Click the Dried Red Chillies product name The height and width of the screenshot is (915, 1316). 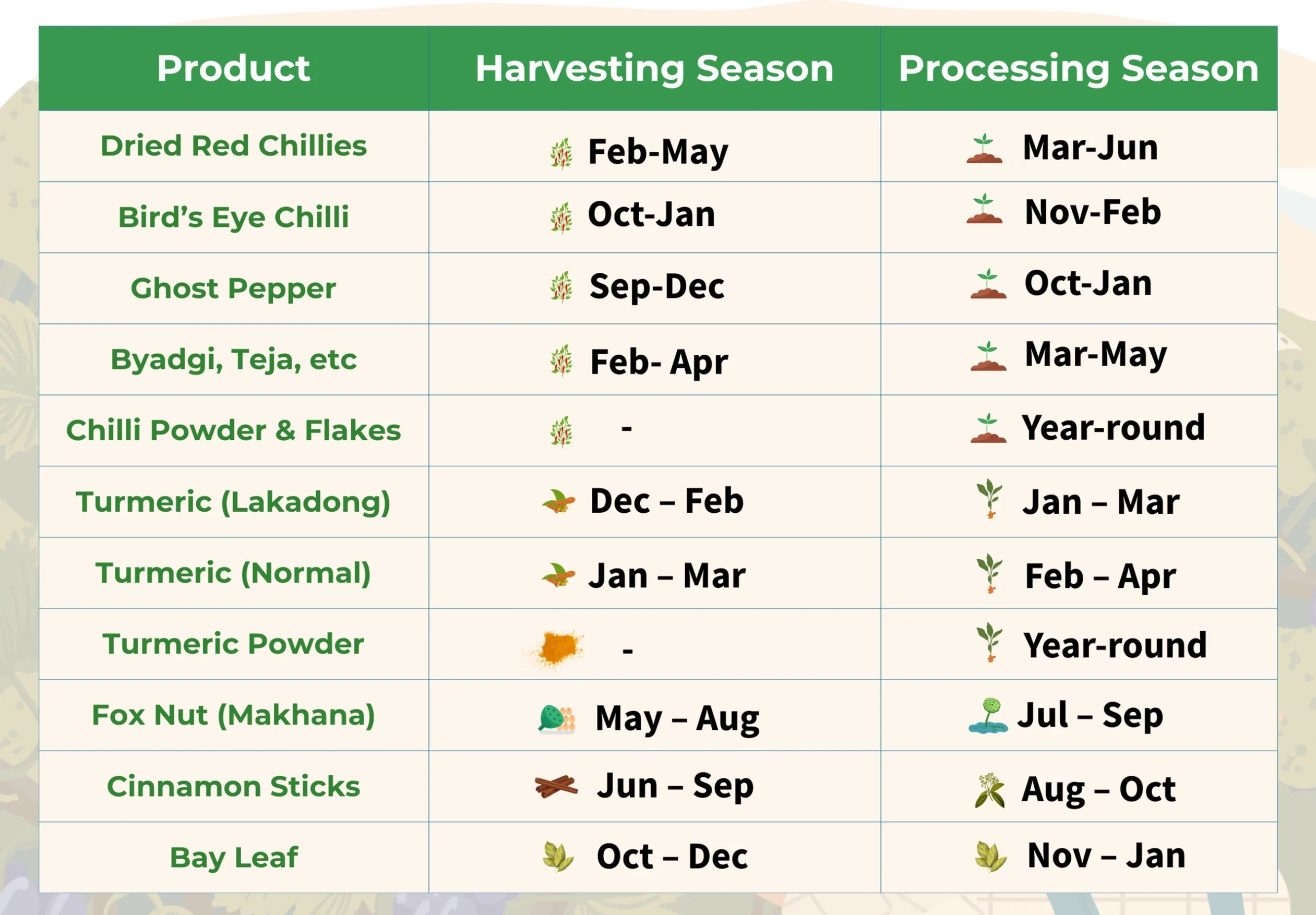coord(234,146)
